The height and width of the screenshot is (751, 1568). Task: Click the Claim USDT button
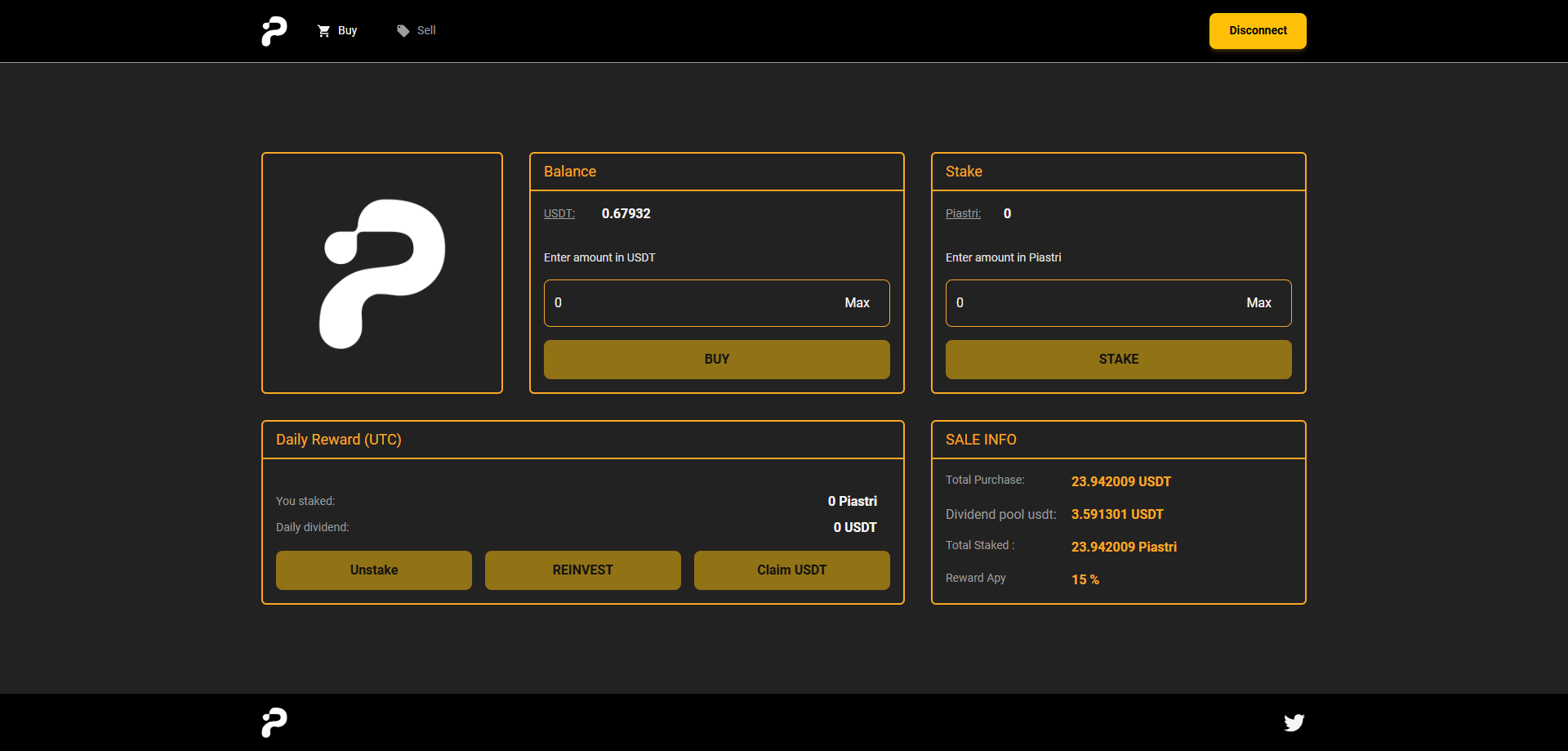(791, 570)
